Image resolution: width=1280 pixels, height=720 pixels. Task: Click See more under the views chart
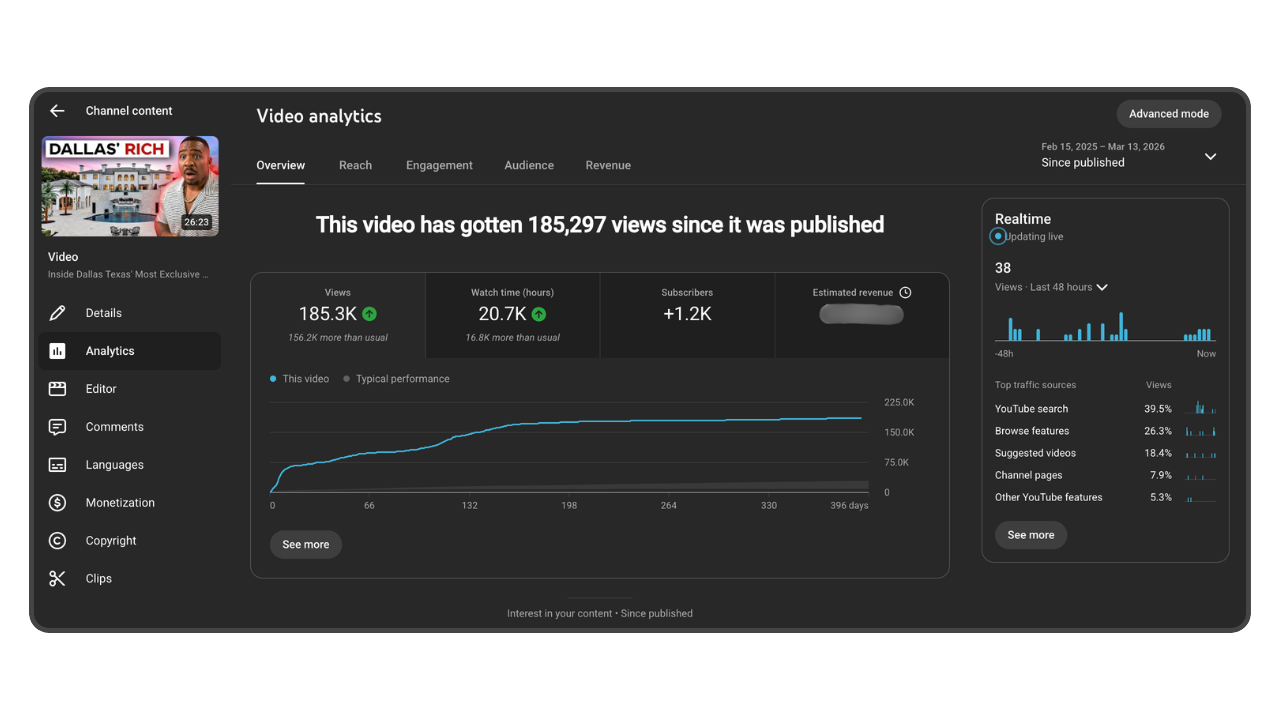[305, 545]
